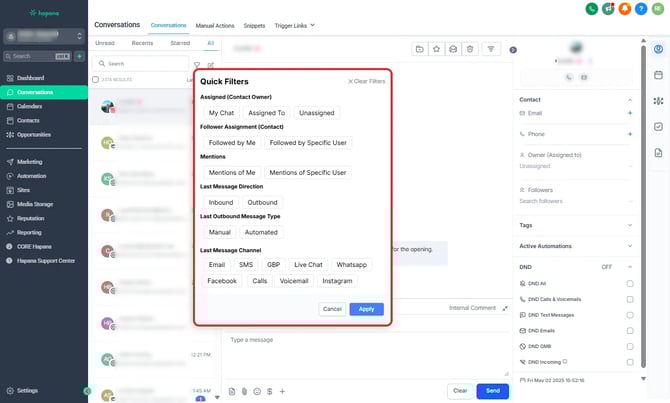Enable the DND All checkbox

[629, 284]
